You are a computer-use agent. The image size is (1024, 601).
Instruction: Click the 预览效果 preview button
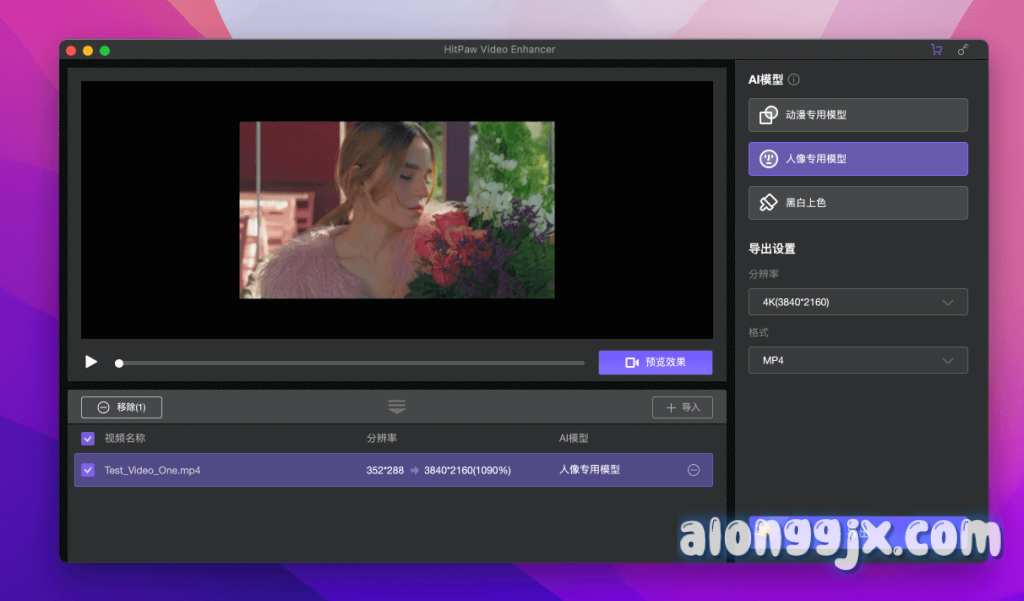655,362
